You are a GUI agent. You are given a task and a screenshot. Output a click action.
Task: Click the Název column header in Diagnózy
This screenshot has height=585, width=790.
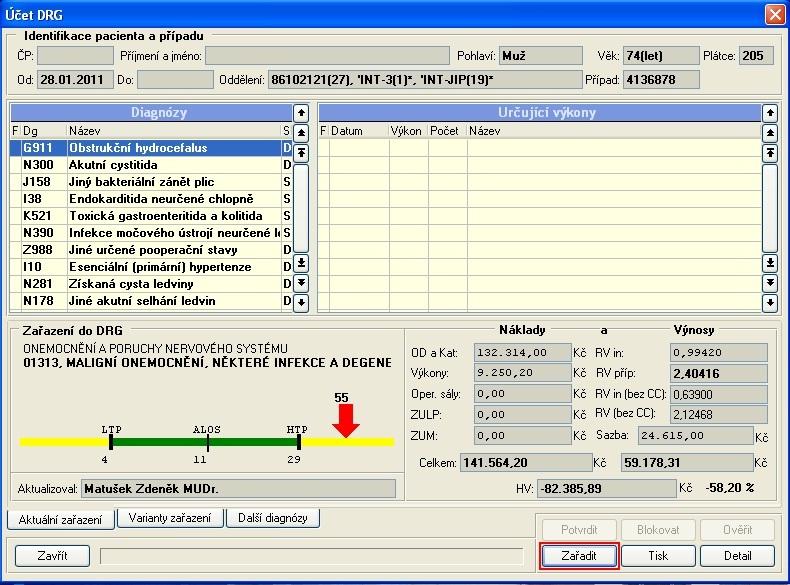click(x=174, y=131)
